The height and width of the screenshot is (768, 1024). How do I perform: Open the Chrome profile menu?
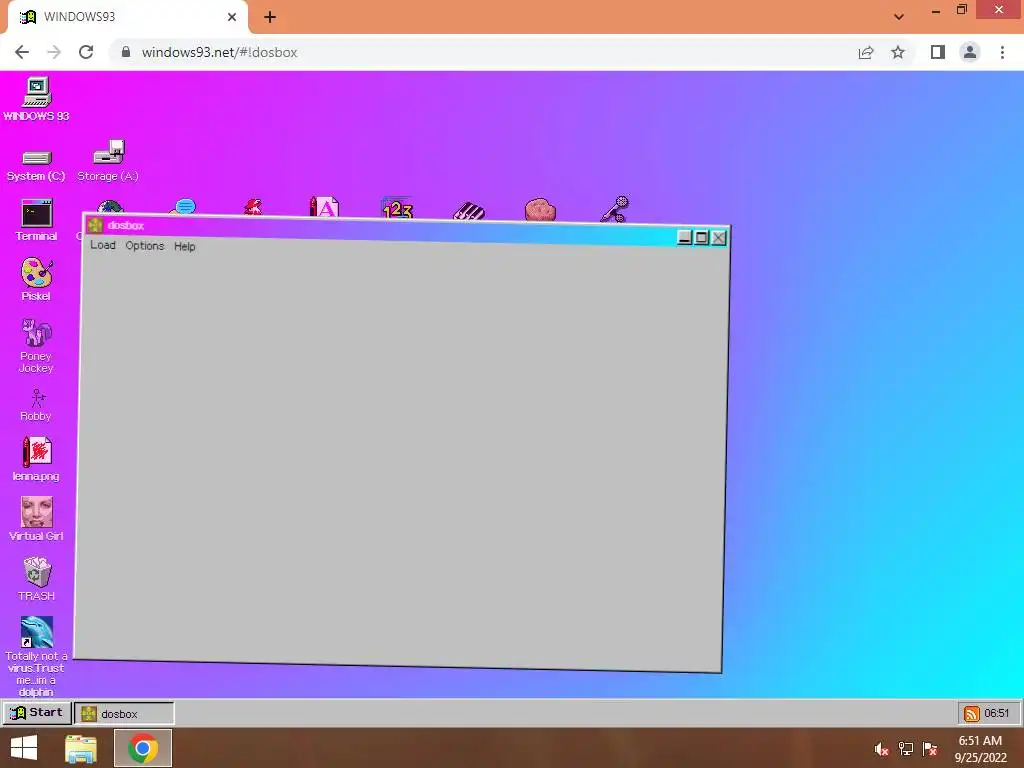970,52
